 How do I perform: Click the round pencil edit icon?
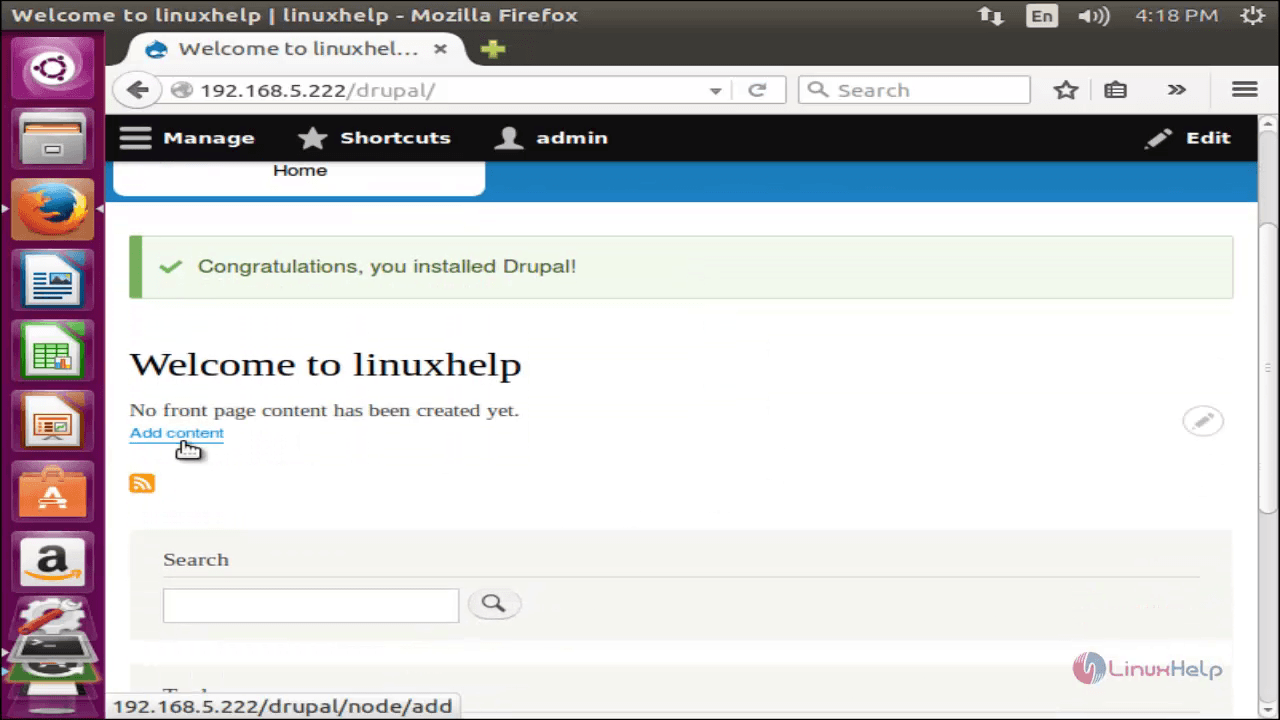pos(1203,421)
